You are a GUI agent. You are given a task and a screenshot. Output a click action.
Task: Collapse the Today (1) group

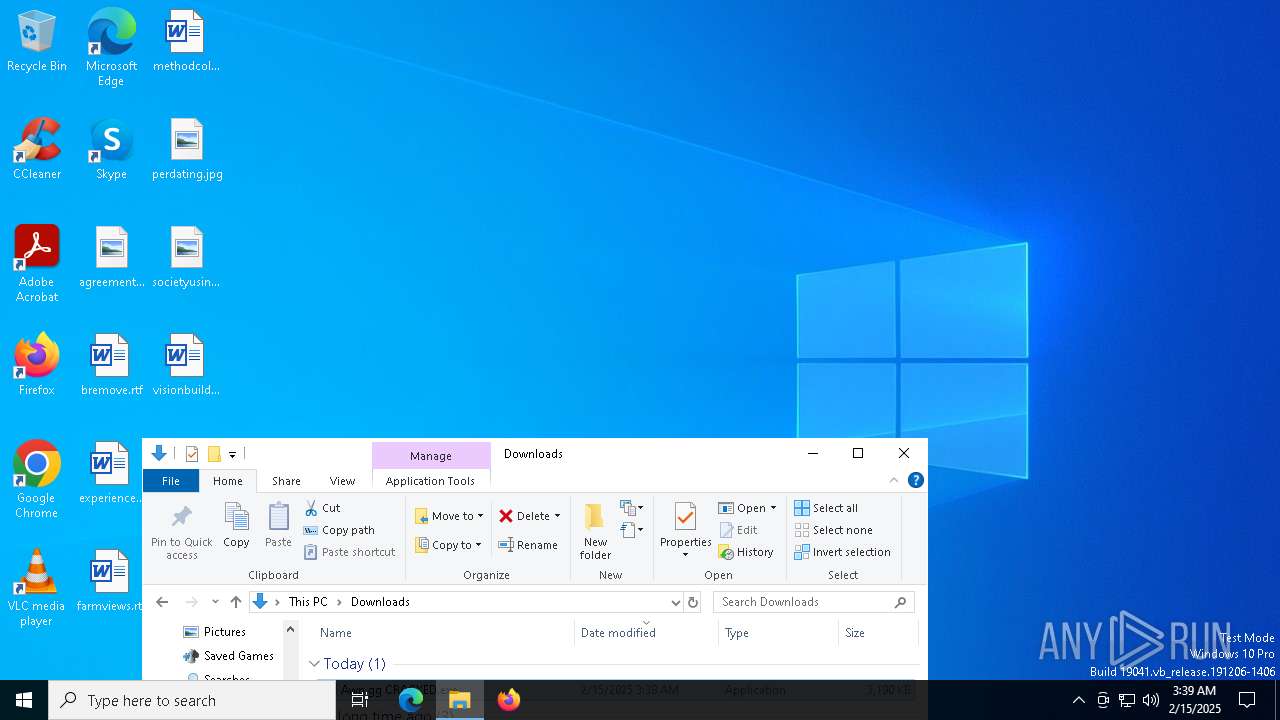(314, 664)
